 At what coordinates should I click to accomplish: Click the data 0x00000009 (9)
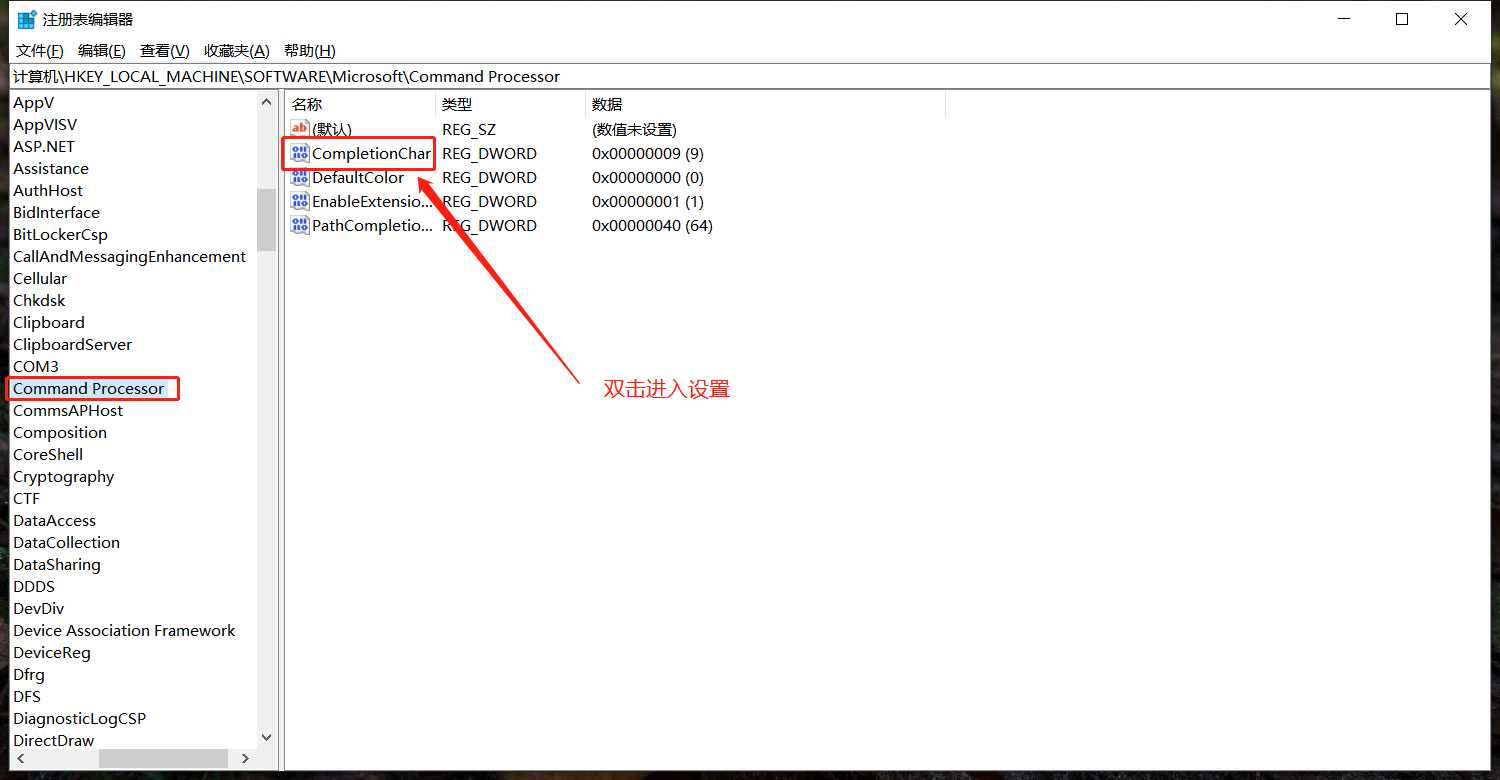(648, 153)
